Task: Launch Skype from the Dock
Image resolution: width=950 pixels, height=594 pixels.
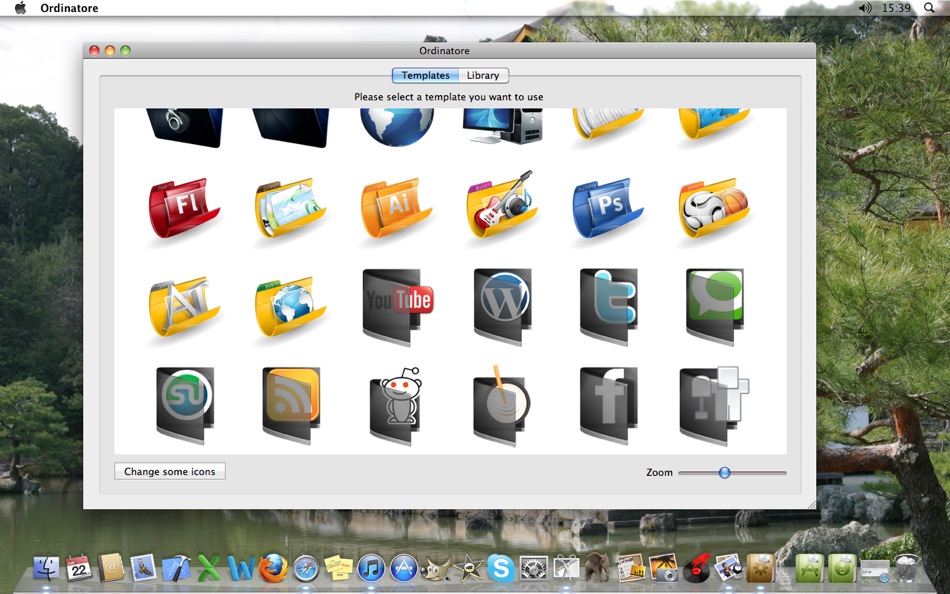Action: (501, 569)
